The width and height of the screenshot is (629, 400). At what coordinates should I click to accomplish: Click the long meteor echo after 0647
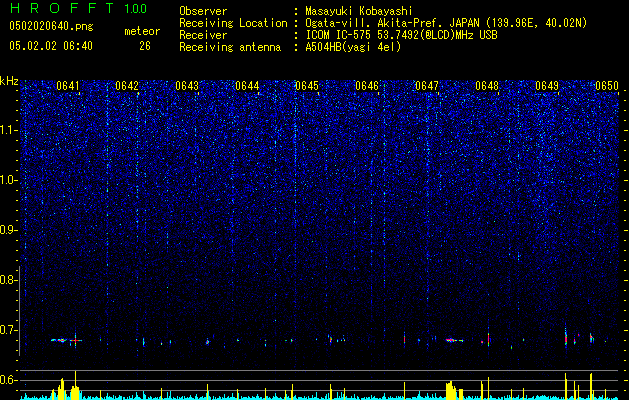coord(455,341)
